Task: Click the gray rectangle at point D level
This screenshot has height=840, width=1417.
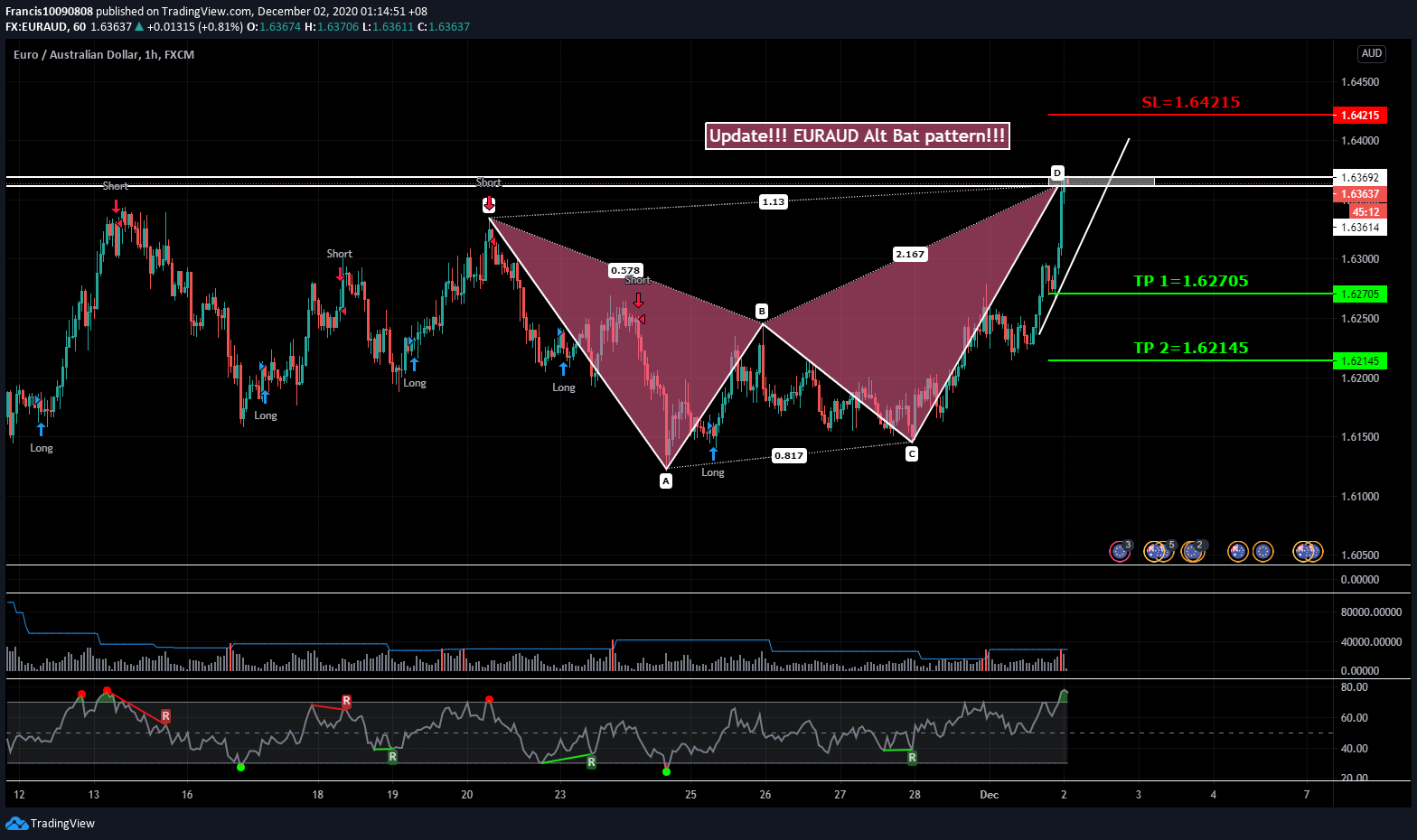Action: point(1102,182)
